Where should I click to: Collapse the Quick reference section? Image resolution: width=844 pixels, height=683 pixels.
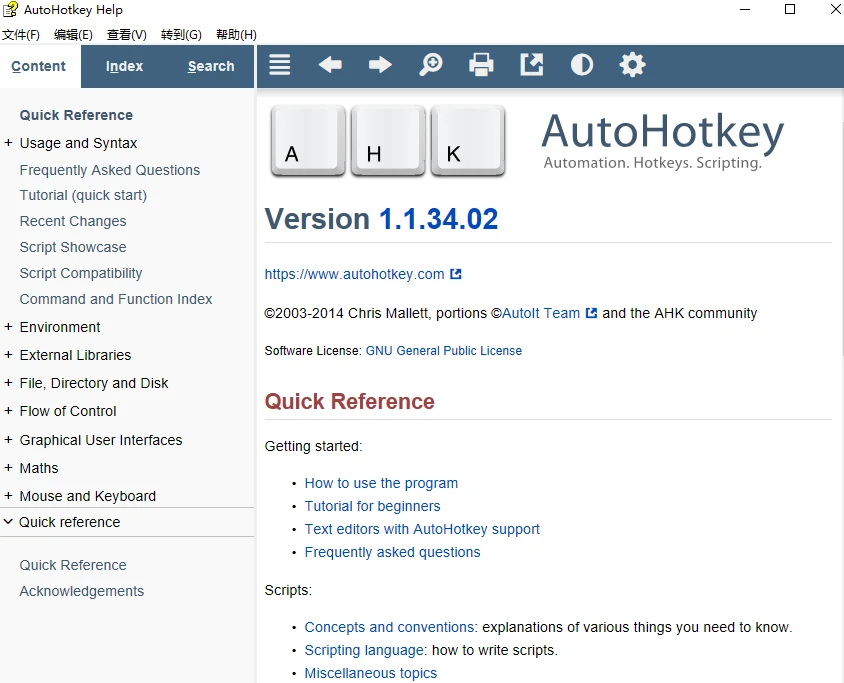(x=9, y=522)
